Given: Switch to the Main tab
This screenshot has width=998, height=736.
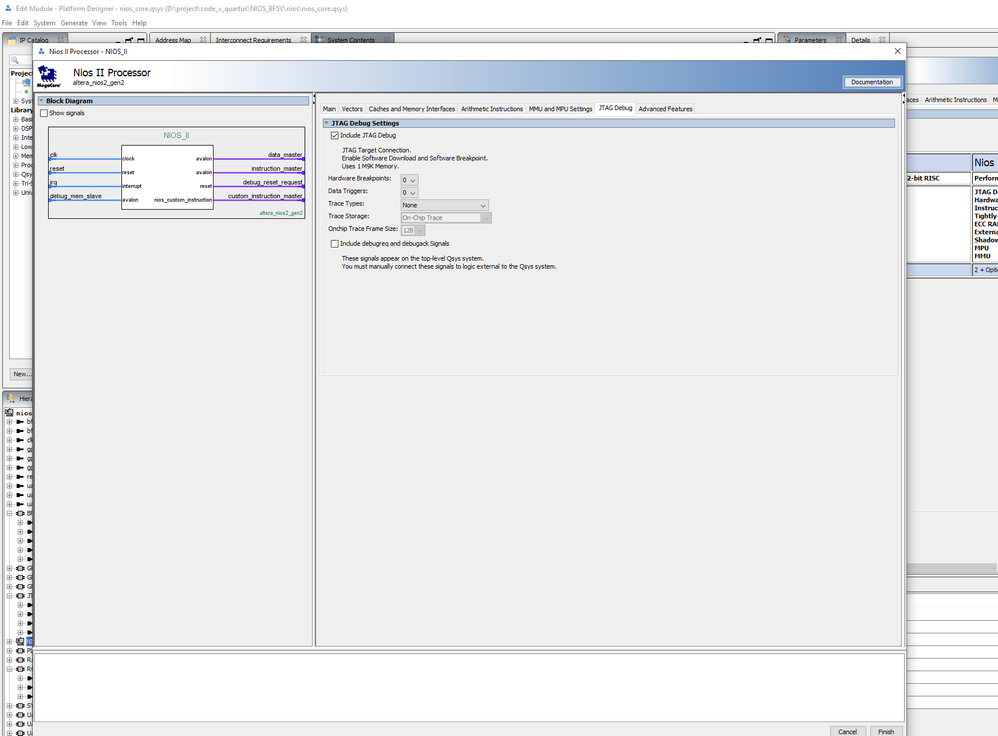Looking at the screenshot, I should pos(329,109).
